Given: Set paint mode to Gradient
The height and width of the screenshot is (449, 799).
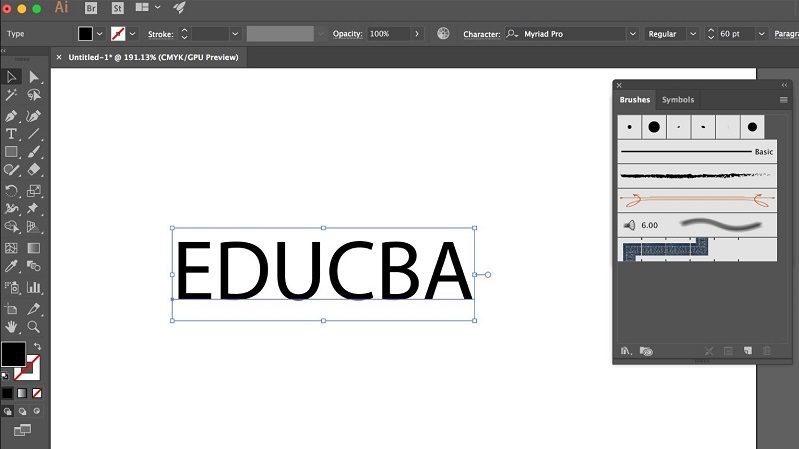Looking at the screenshot, I should point(22,393).
